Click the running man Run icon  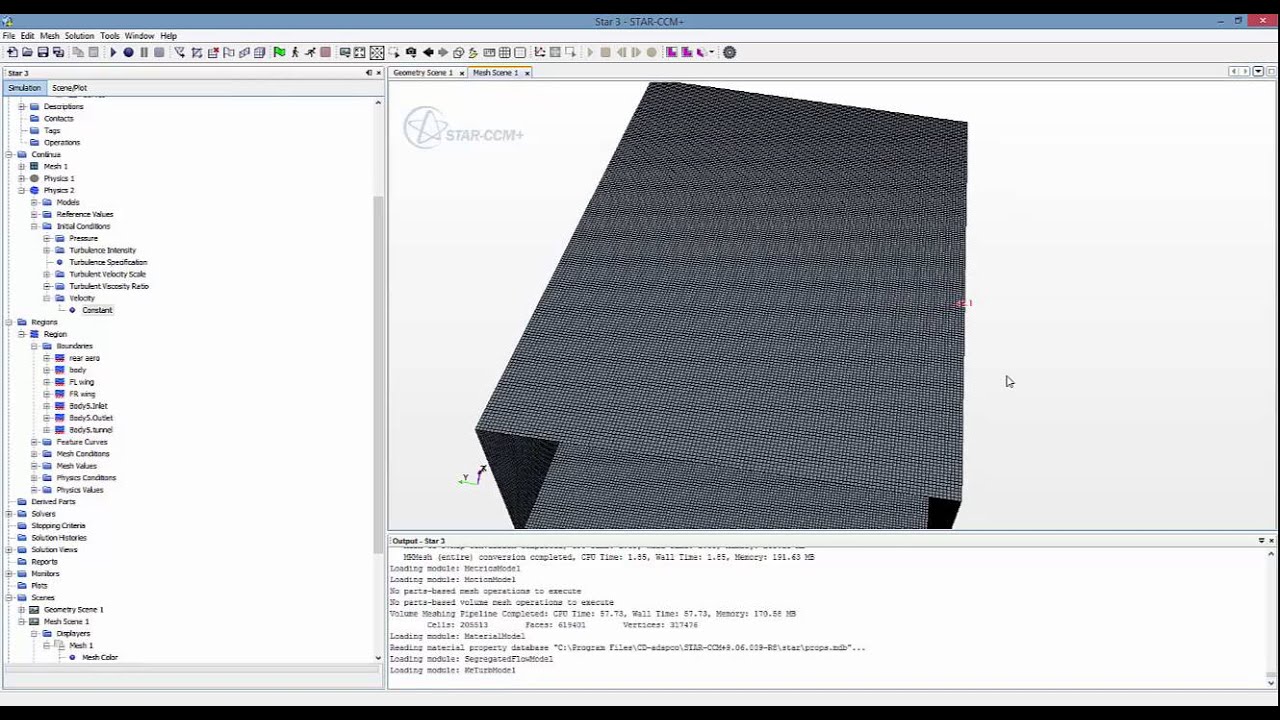tap(310, 52)
